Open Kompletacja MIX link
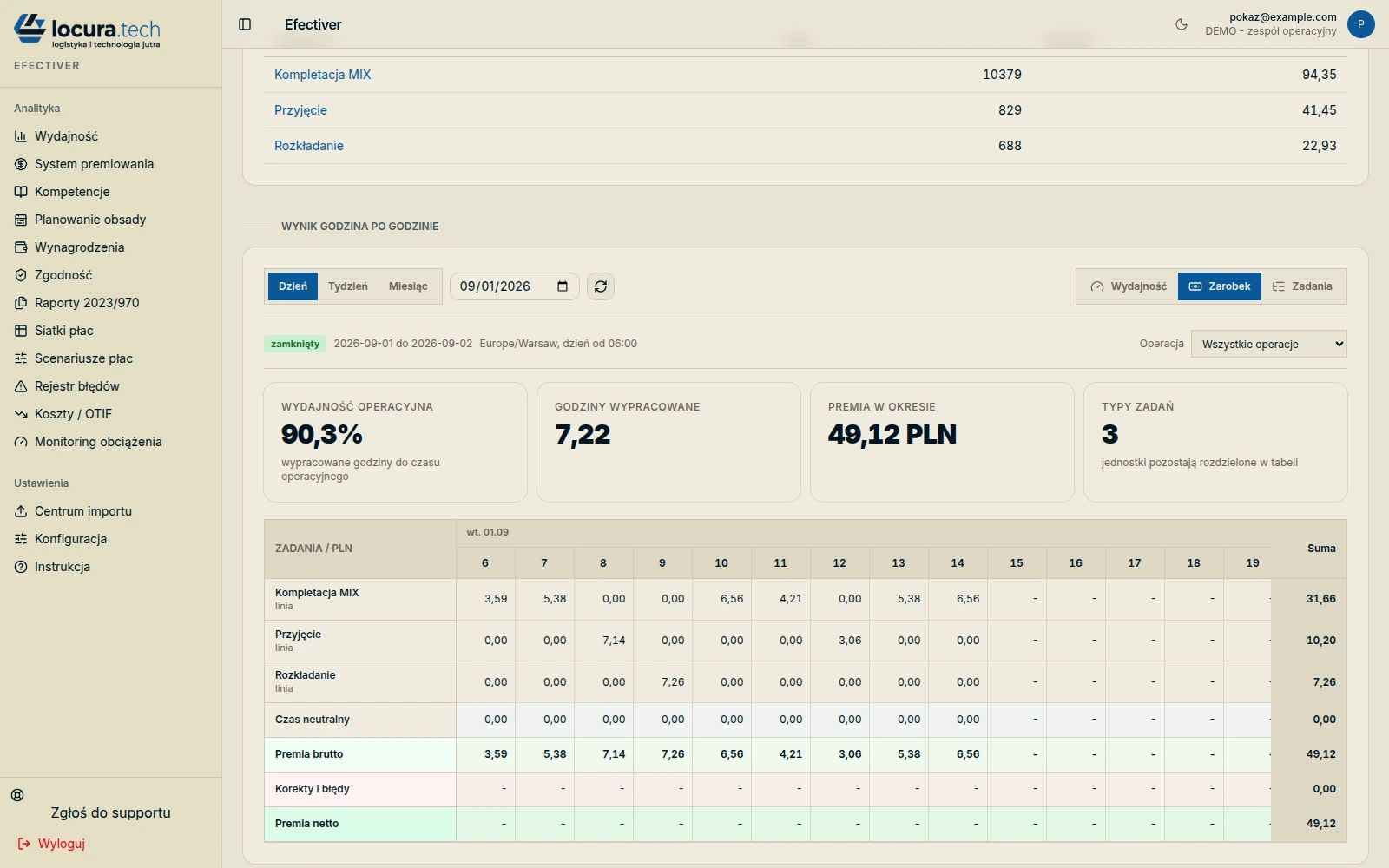 323,75
